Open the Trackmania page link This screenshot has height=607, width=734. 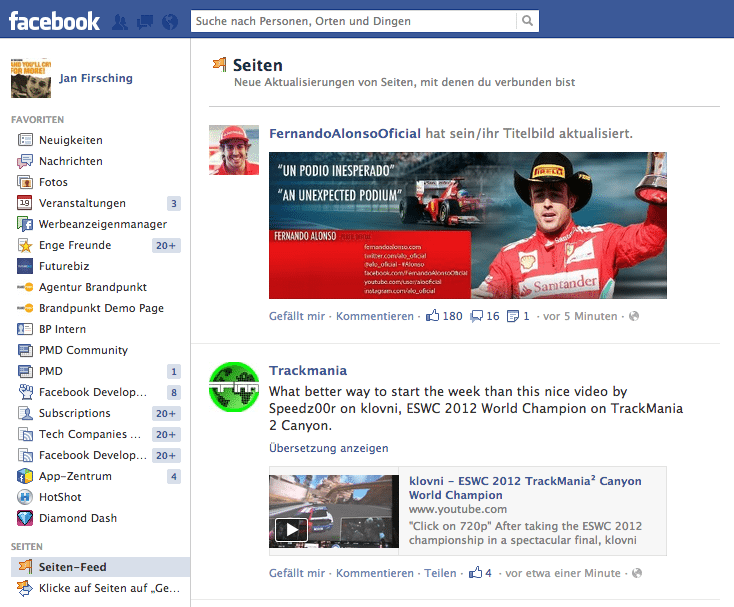(308, 370)
